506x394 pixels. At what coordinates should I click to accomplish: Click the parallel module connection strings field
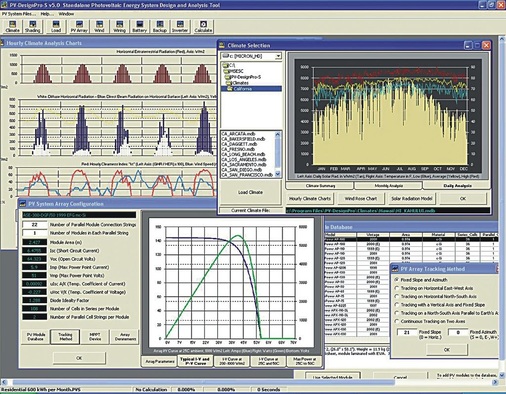pos(35,225)
